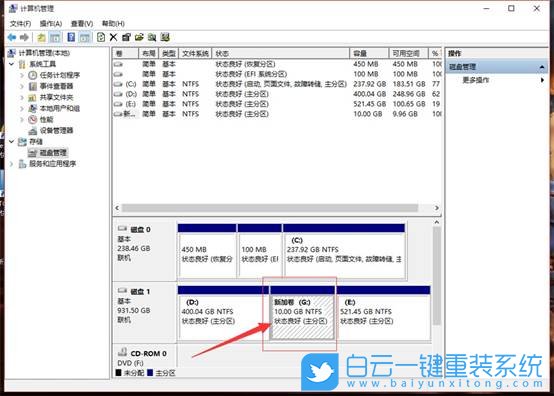Screen dimensions: 554x396
Task: Expand the 性能 node arrow
Action: click(22, 119)
